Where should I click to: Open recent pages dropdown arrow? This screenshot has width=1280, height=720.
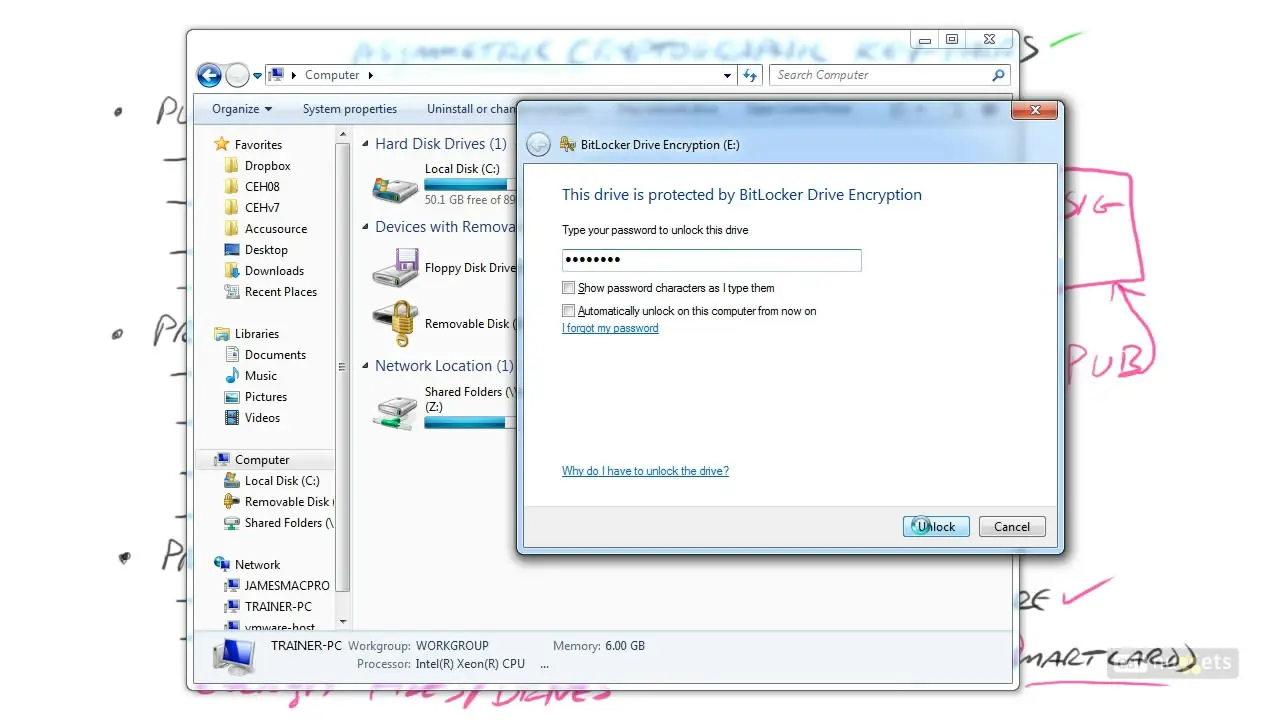tap(257, 76)
